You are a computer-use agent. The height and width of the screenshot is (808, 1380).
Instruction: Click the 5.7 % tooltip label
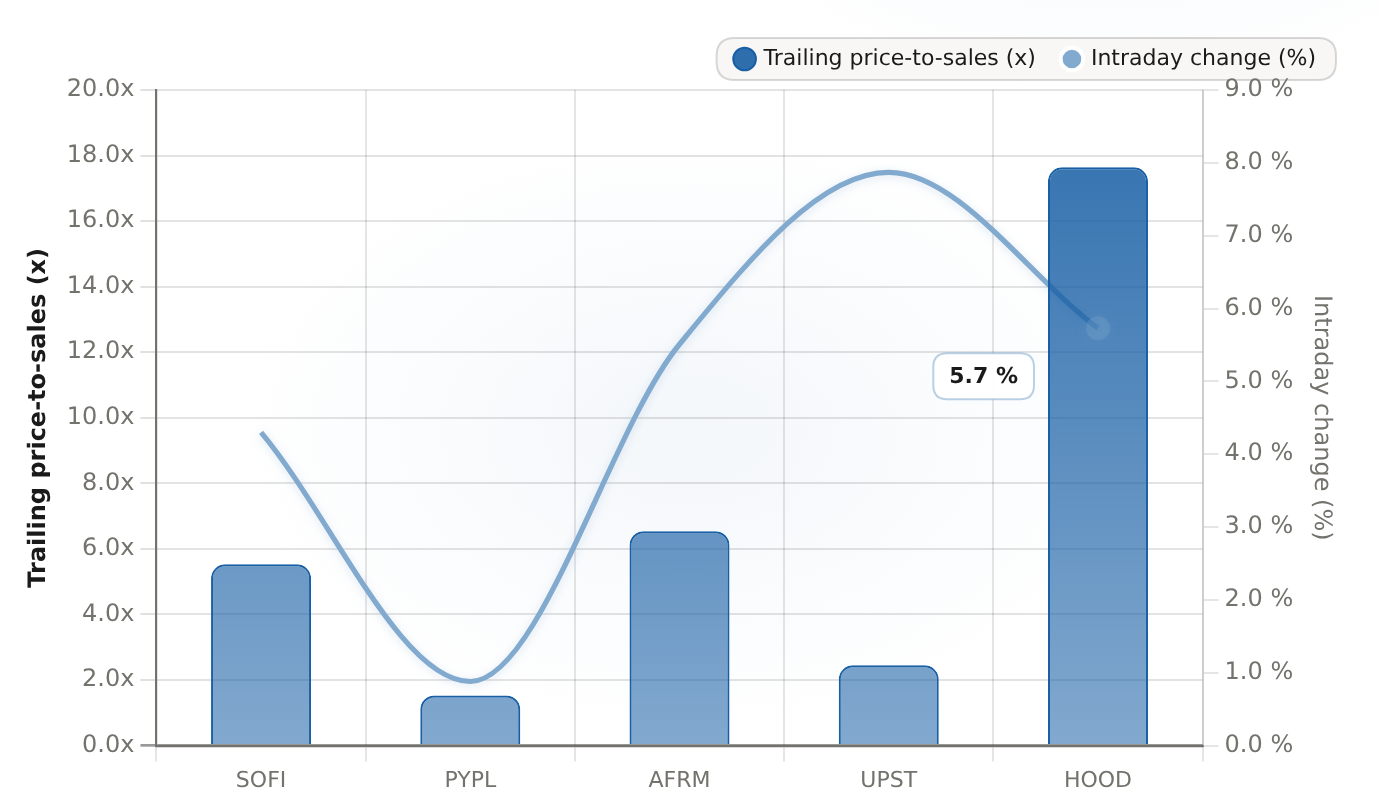click(x=983, y=376)
